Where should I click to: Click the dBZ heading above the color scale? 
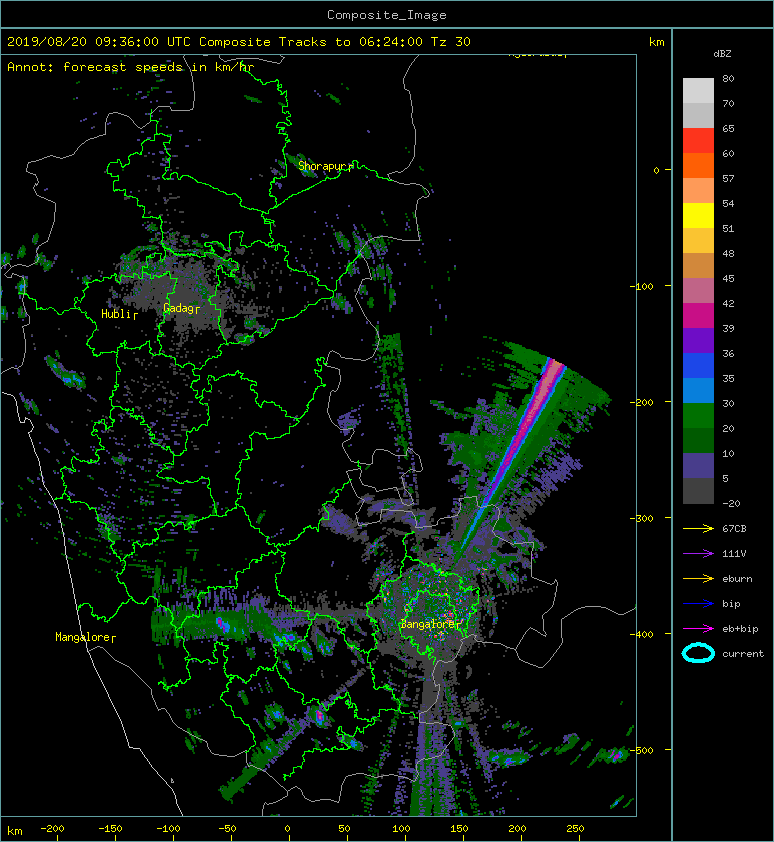[x=722, y=54]
